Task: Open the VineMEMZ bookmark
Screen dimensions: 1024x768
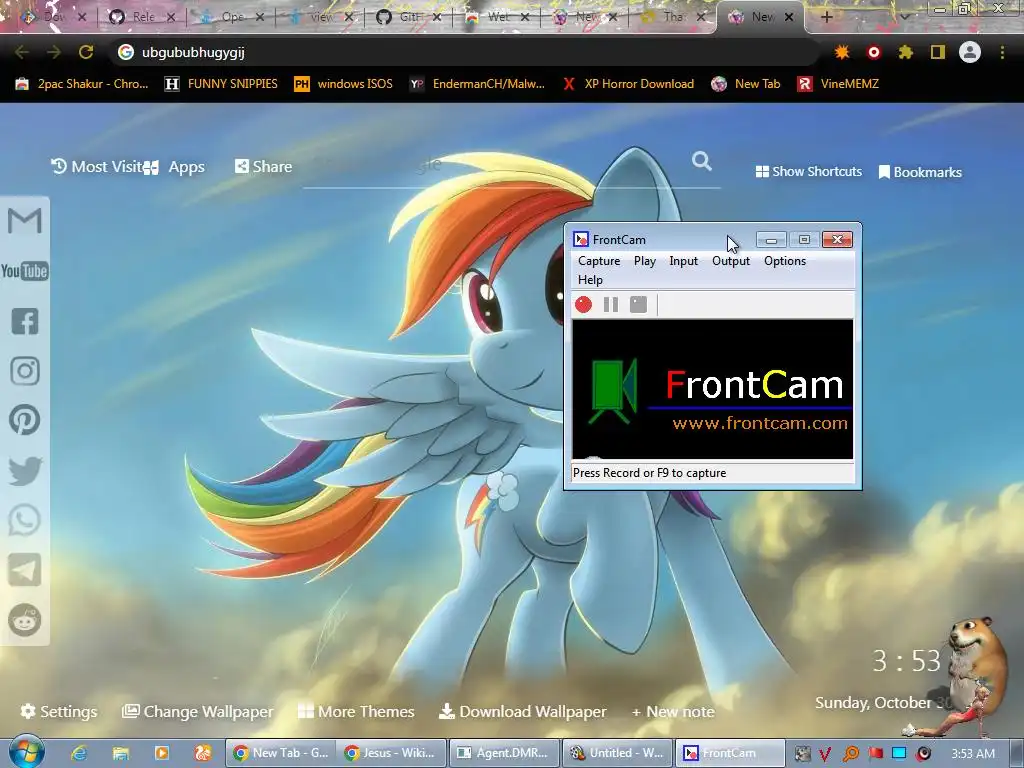Action: click(x=839, y=84)
